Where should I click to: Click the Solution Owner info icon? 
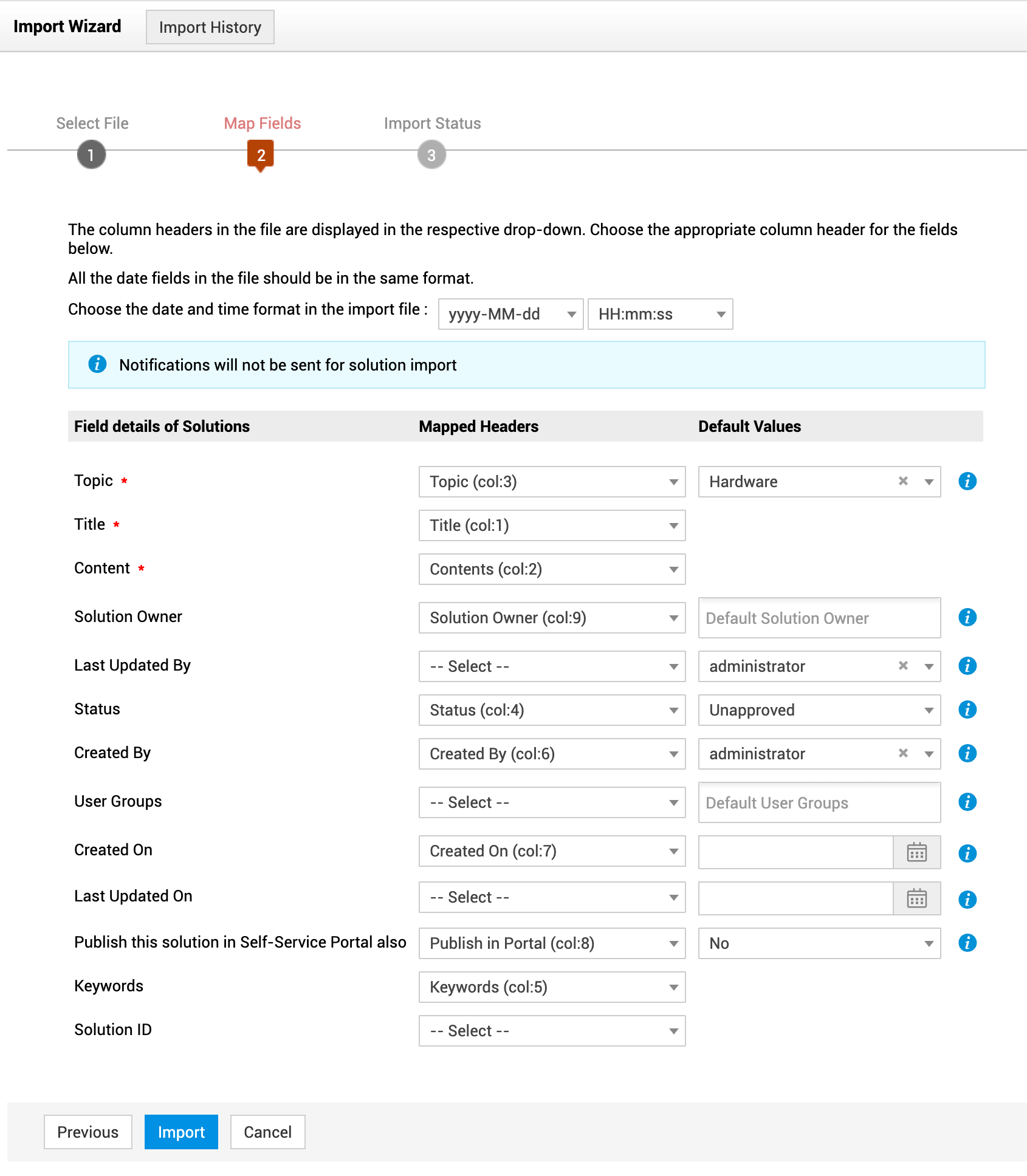[967, 617]
